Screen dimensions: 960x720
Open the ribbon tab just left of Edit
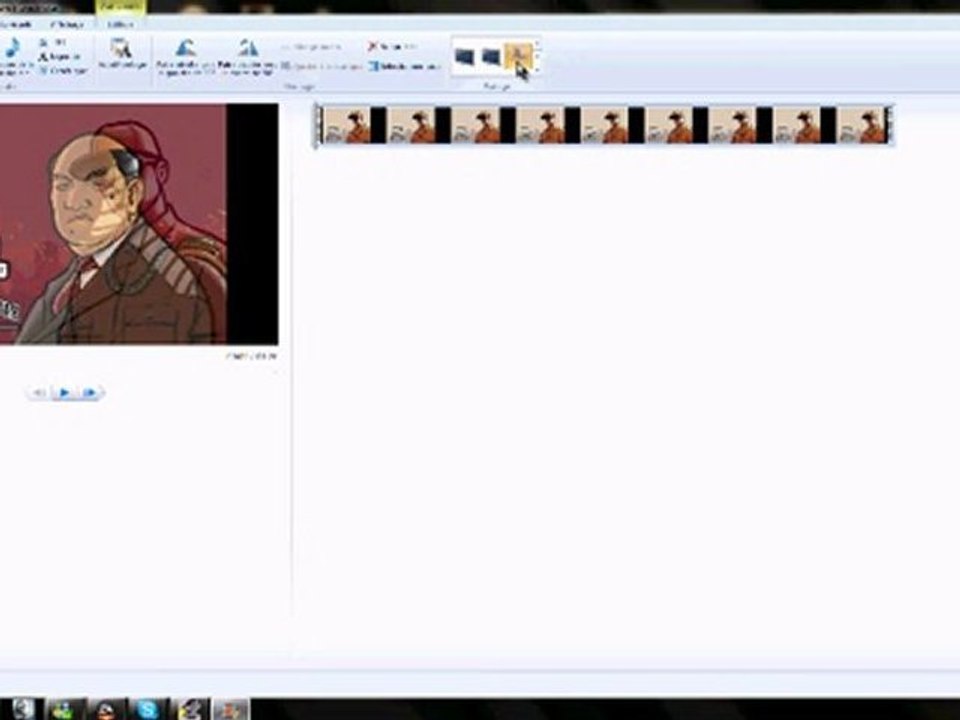point(67,24)
